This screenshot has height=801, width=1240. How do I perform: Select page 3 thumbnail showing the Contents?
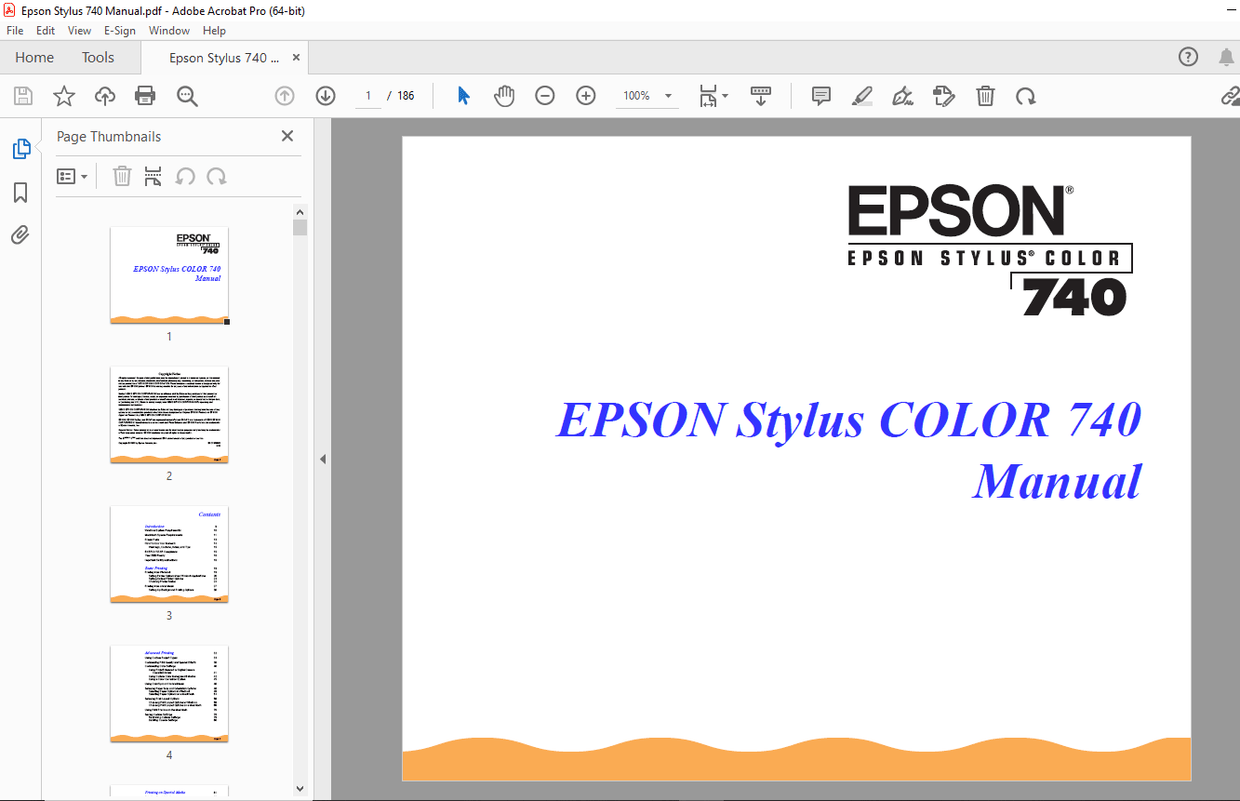click(168, 554)
